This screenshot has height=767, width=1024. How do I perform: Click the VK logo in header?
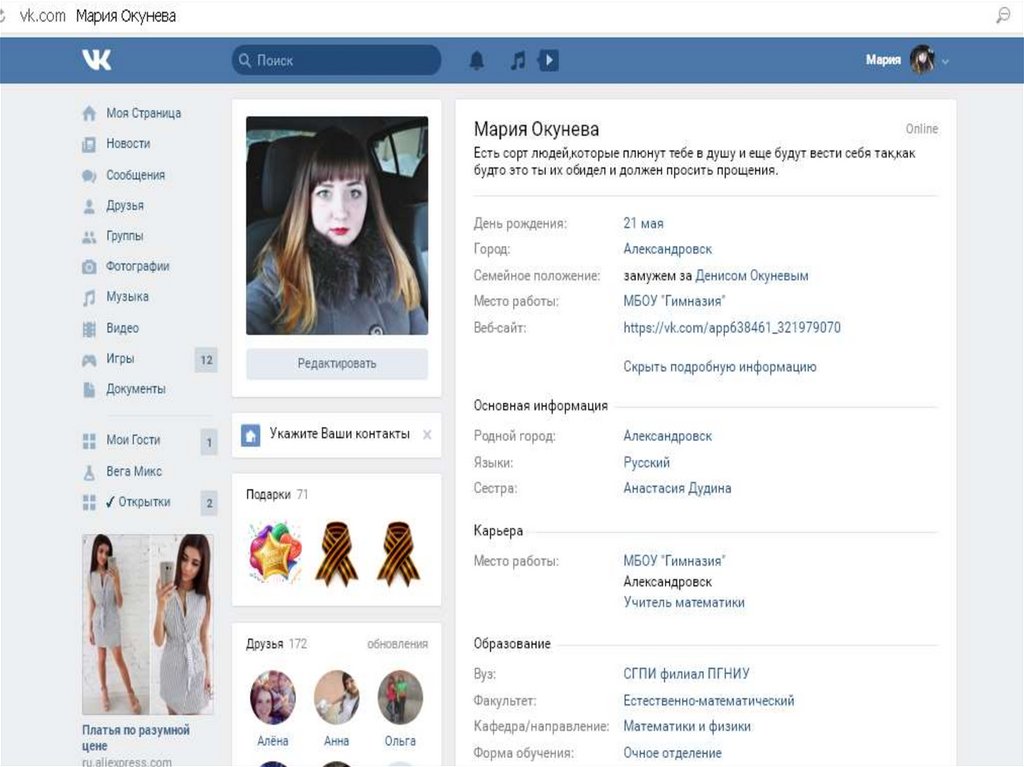97,61
